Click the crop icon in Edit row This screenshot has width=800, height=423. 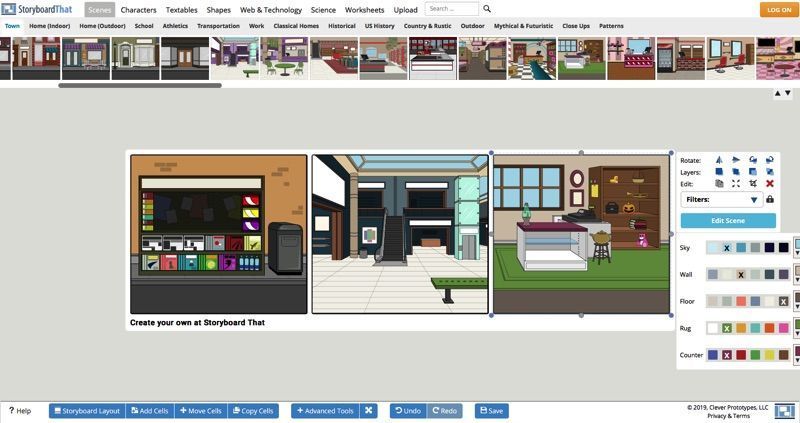753,184
